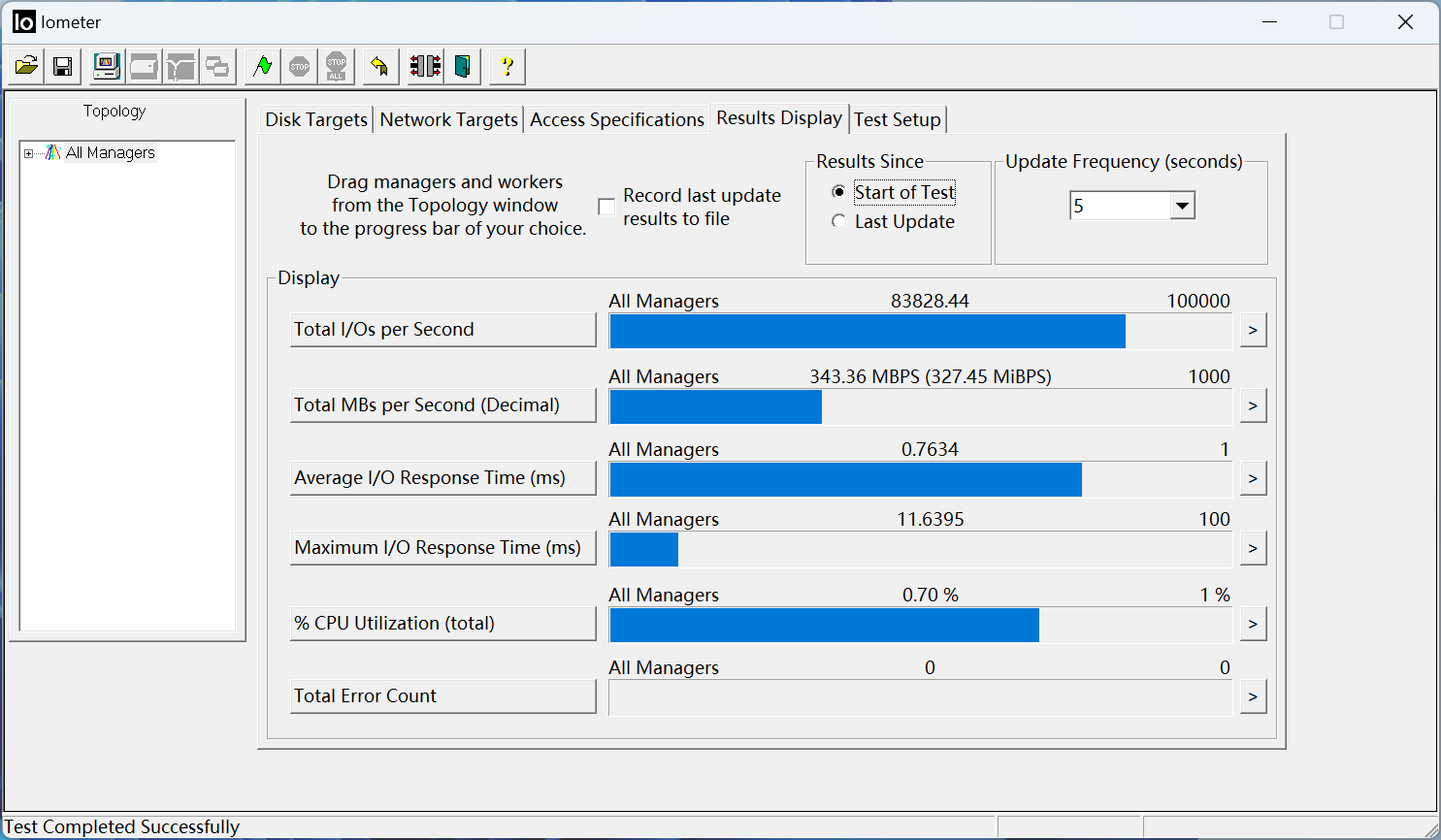The width and height of the screenshot is (1441, 840).
Task: Open the Update Frequency dropdown
Action: [x=1182, y=206]
